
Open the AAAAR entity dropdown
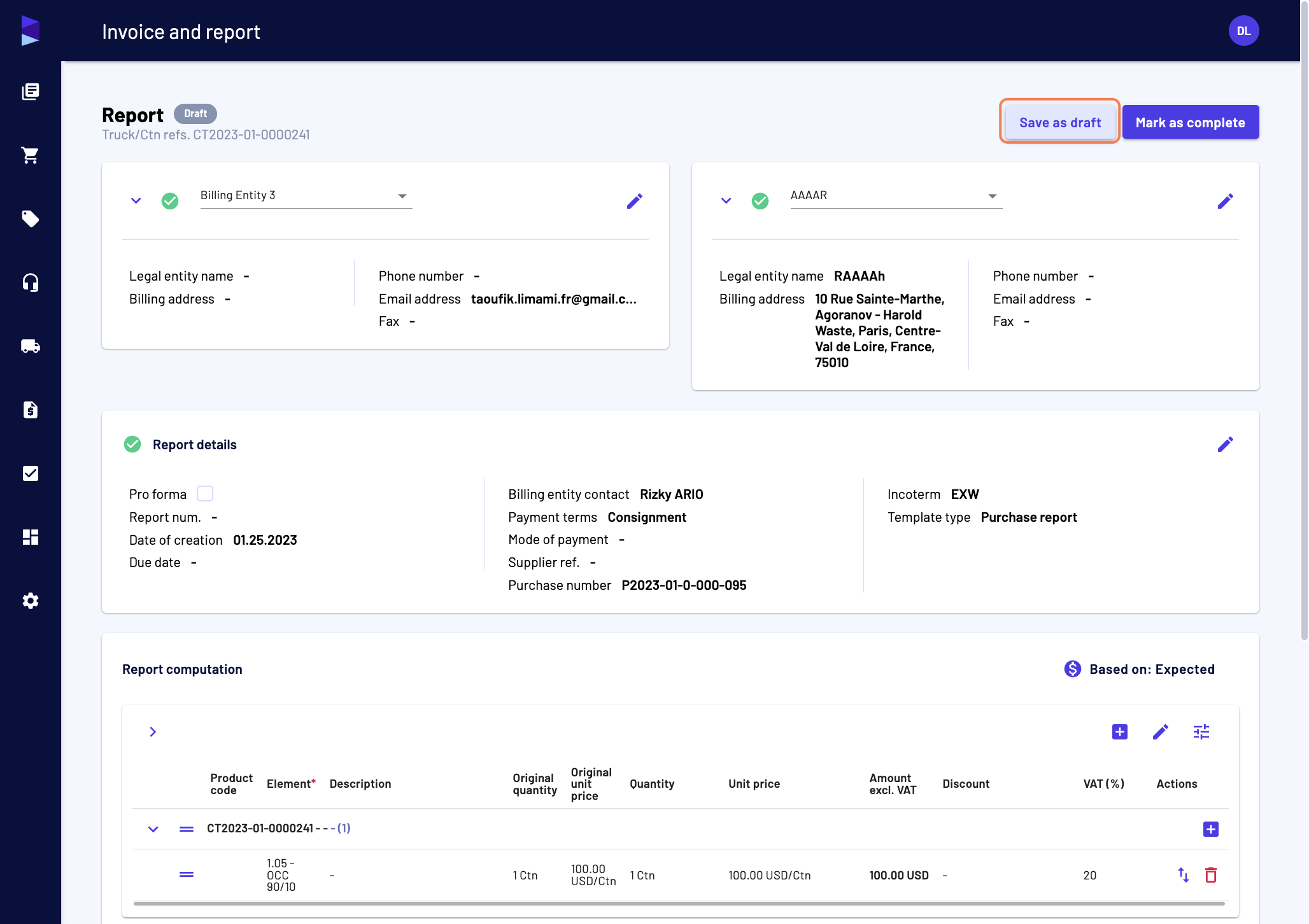[896, 196]
